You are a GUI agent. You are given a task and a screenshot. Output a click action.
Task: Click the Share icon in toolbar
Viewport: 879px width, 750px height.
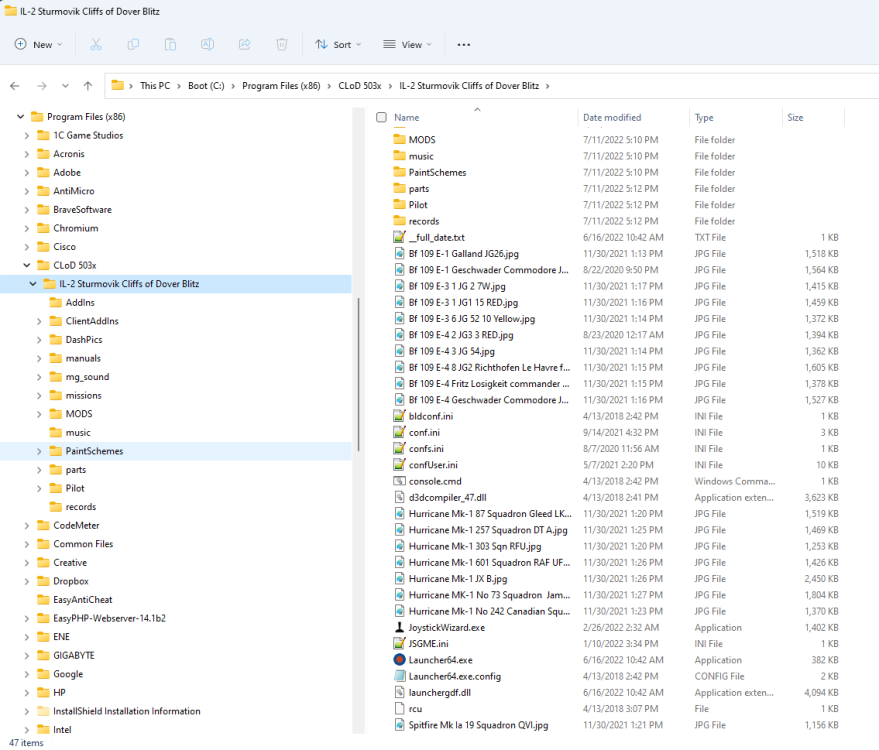245,44
